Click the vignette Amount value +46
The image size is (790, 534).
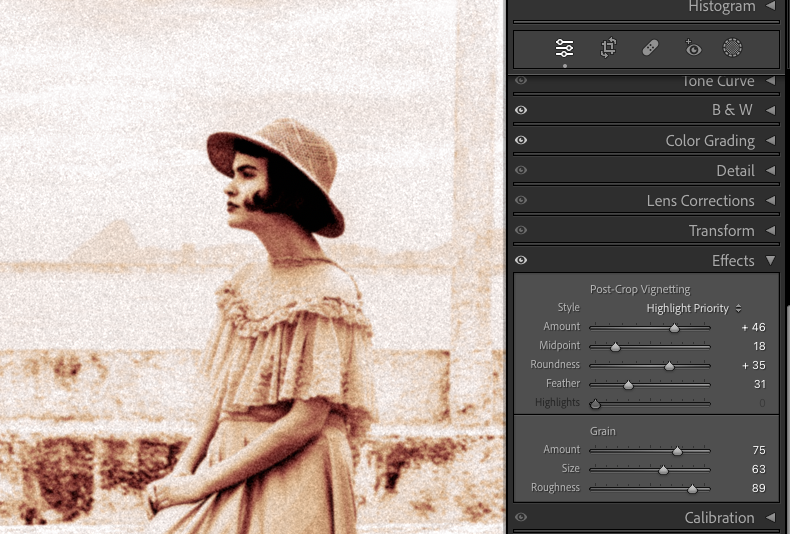click(753, 327)
